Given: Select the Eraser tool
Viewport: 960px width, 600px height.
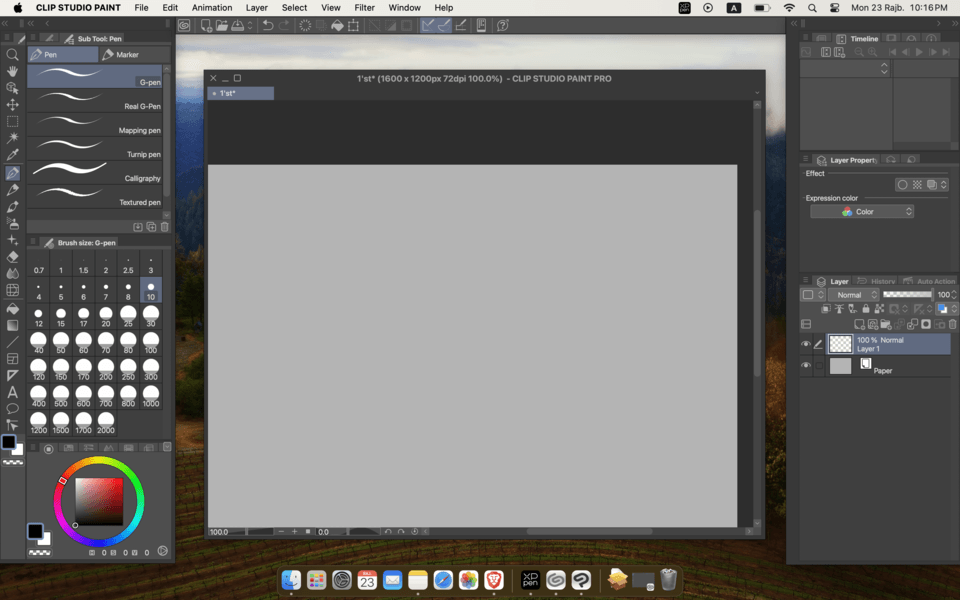Looking at the screenshot, I should click(x=12, y=257).
